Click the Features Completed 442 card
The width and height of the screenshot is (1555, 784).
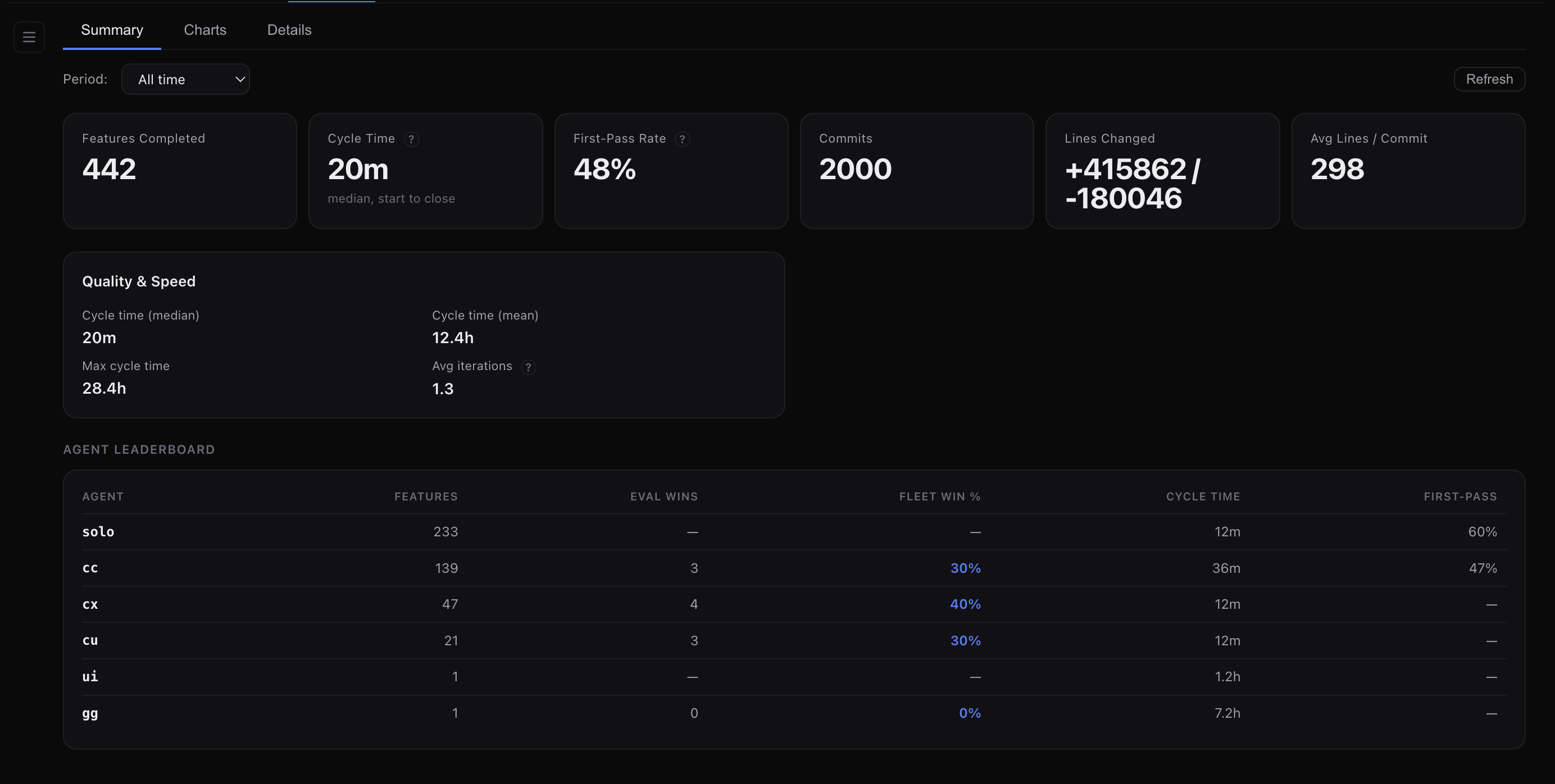pyautogui.click(x=179, y=171)
